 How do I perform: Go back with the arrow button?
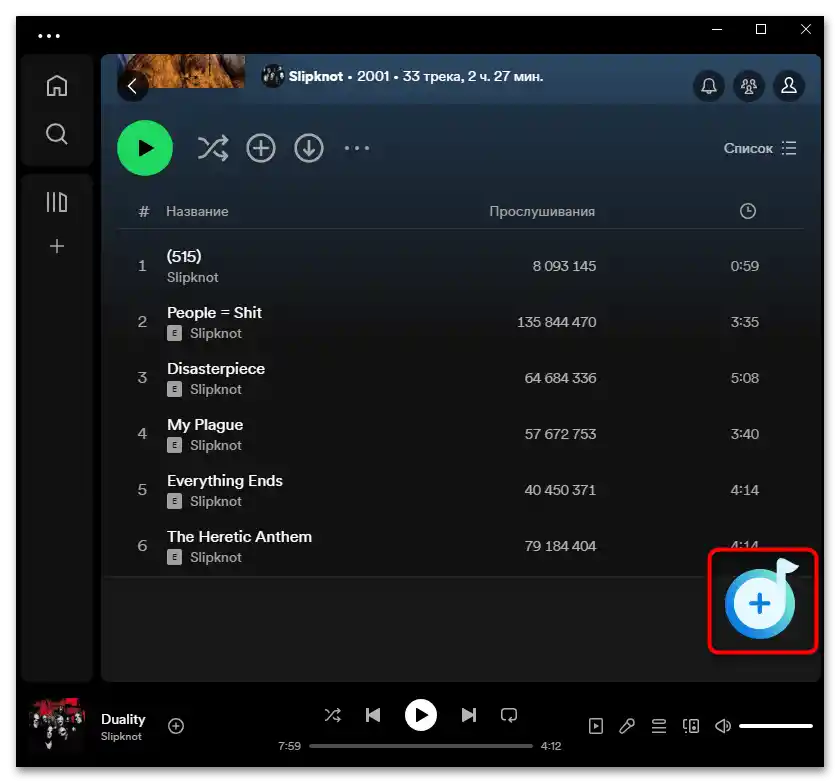(x=132, y=86)
